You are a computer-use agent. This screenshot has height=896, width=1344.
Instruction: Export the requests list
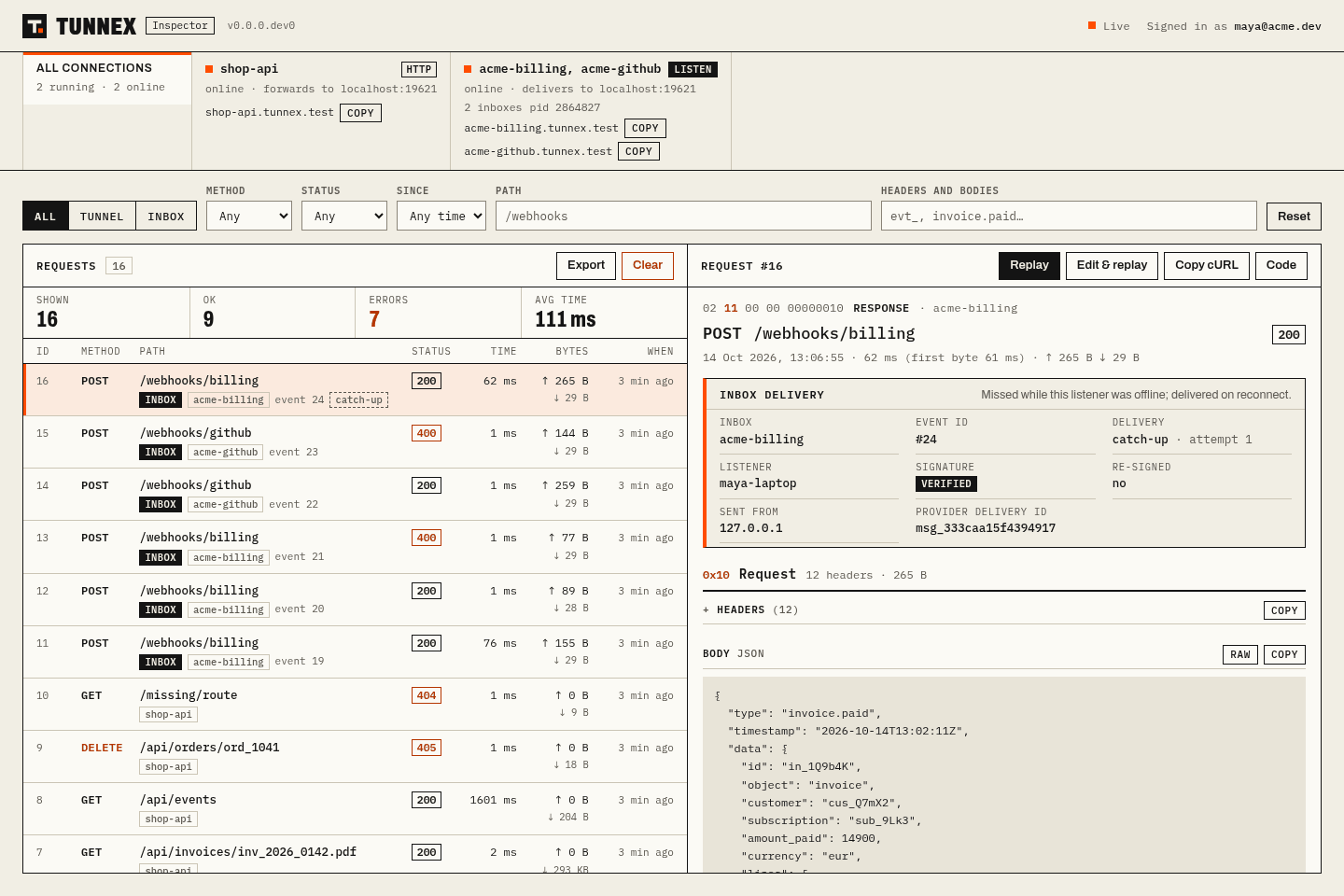tap(586, 265)
